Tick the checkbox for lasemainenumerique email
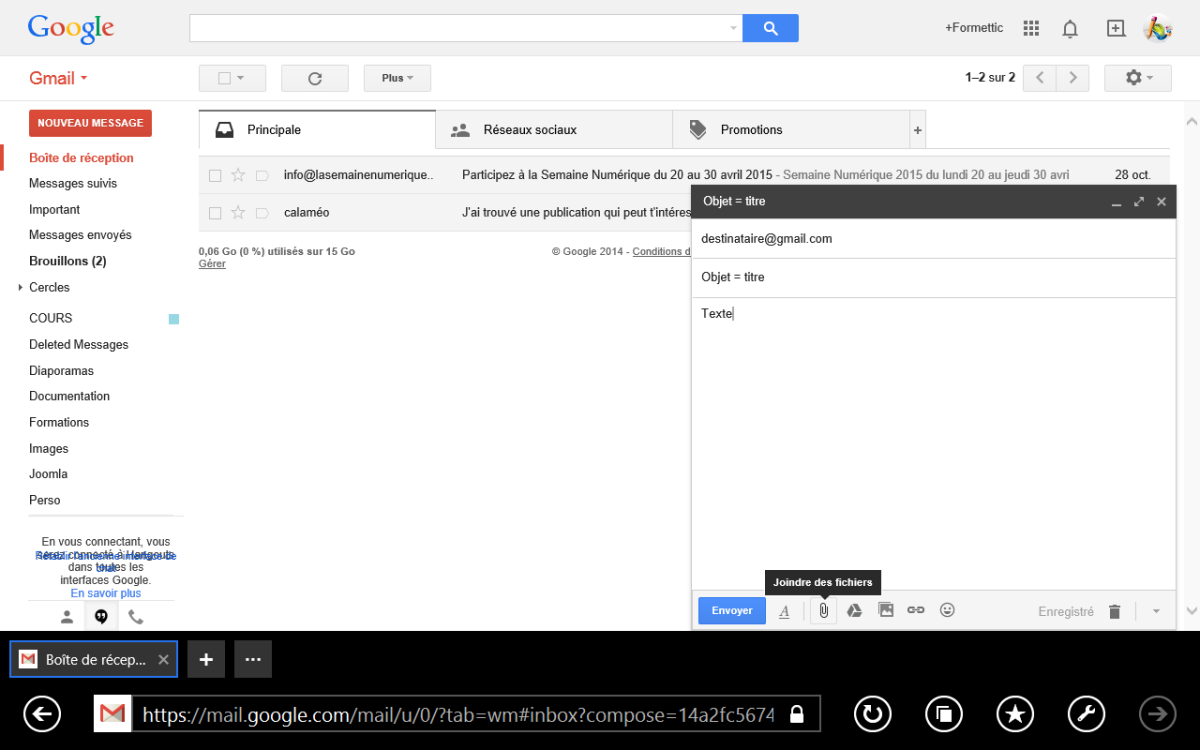This screenshot has height=750, width=1200. [x=215, y=175]
